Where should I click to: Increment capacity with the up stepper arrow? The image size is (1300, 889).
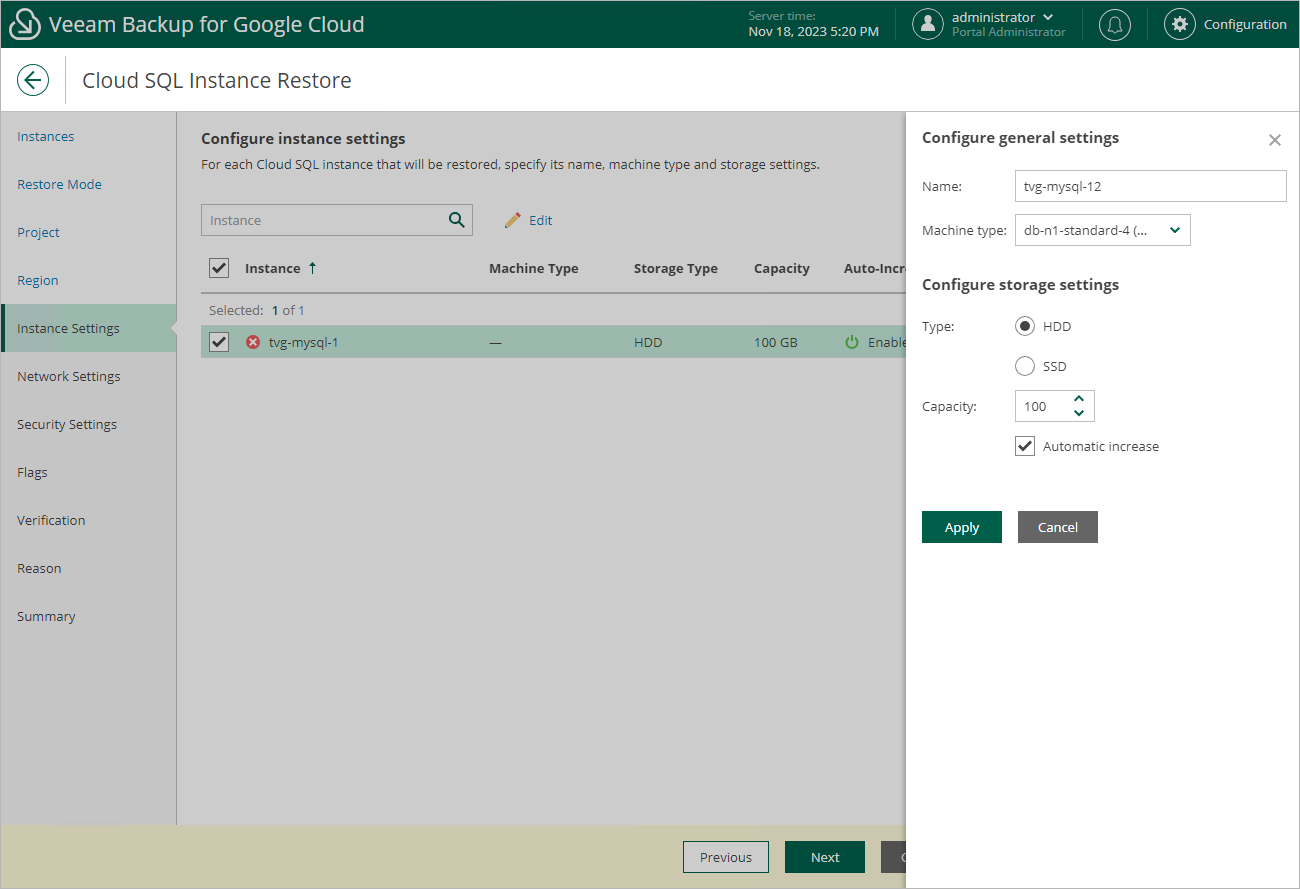1079,400
